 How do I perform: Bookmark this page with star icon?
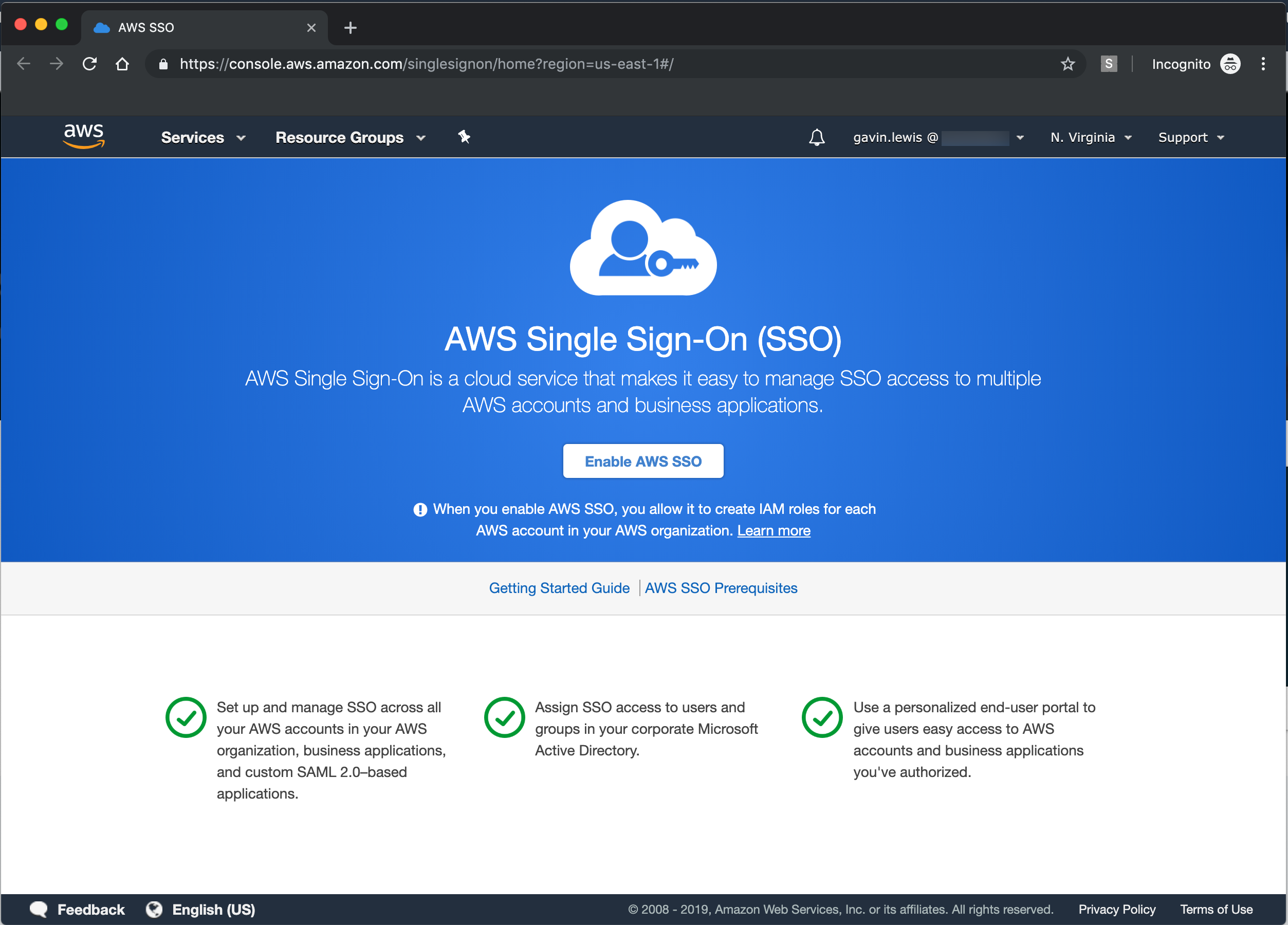click(x=1068, y=64)
